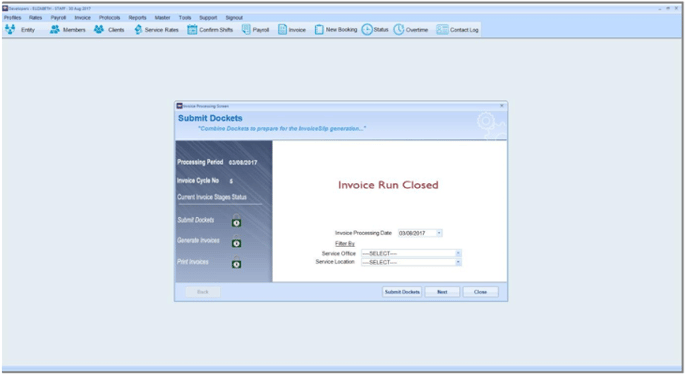Image resolution: width=688 pixels, height=376 pixels.
Task: Open the Protocols menu
Action: pos(109,18)
